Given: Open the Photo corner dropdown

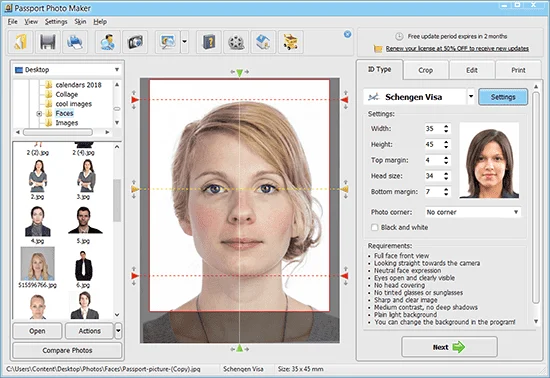Looking at the screenshot, I should click(x=473, y=212).
